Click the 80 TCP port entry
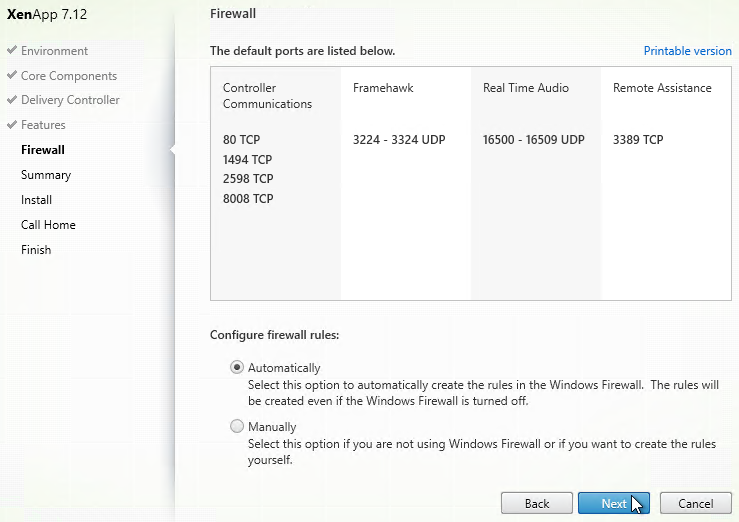Screen dimensions: 739x522 click(x=241, y=139)
